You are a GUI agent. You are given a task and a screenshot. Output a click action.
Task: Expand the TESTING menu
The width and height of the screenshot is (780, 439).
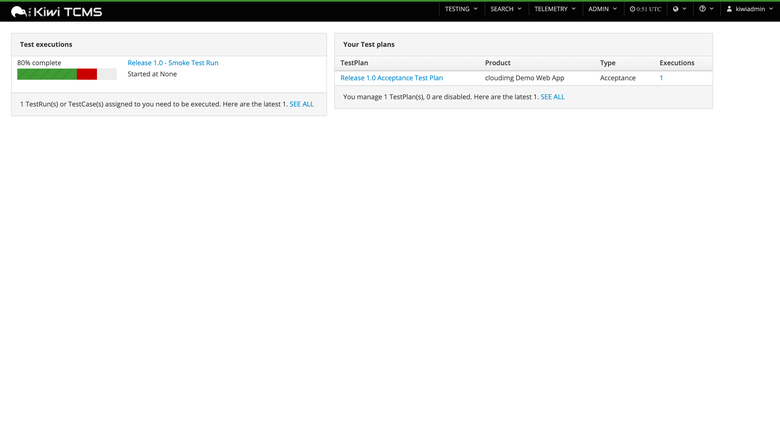pos(461,9)
